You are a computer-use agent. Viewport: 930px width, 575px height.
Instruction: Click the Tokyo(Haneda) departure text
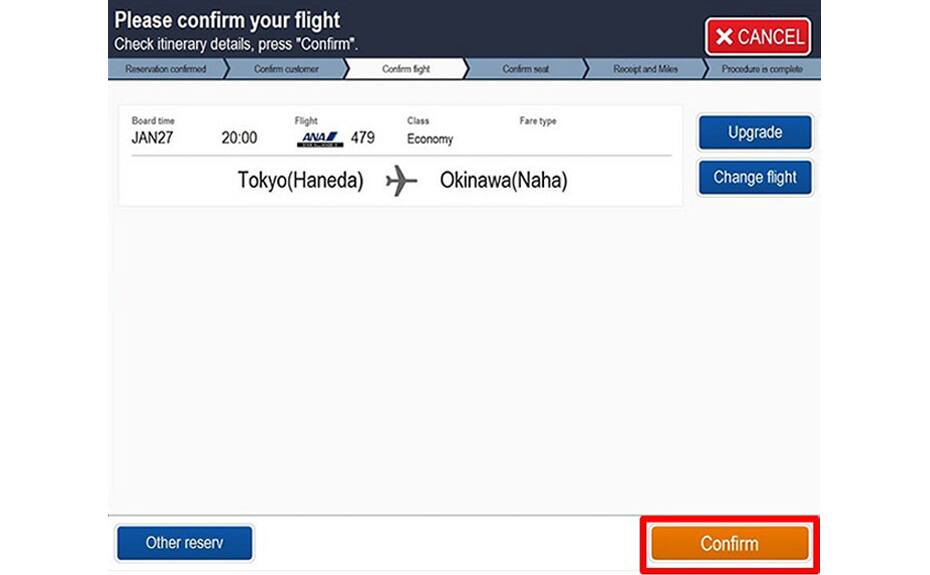[x=301, y=180]
